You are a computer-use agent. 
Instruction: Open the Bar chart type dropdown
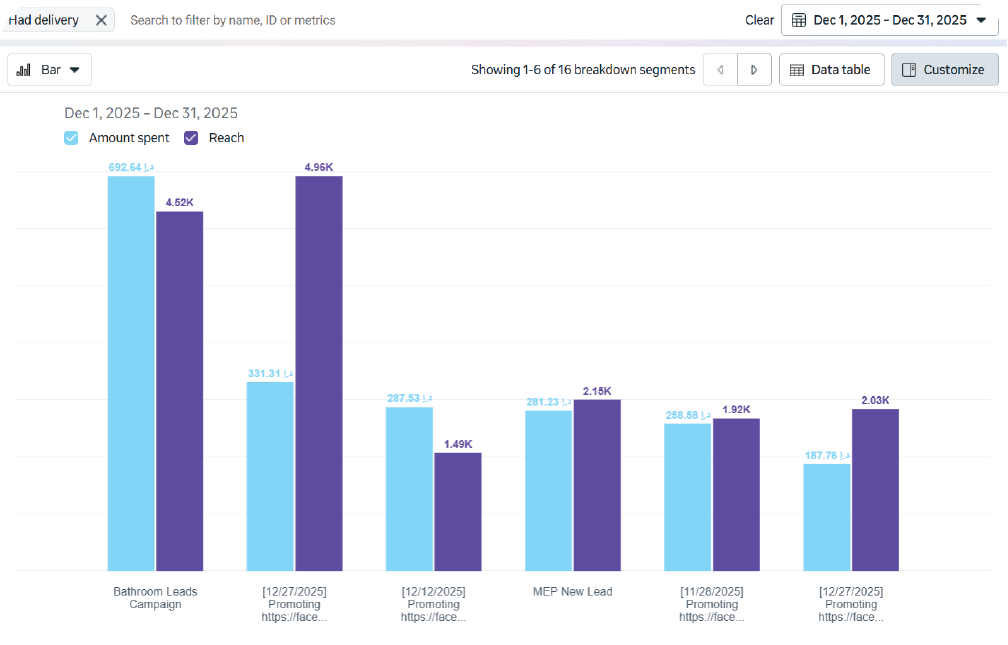[50, 70]
